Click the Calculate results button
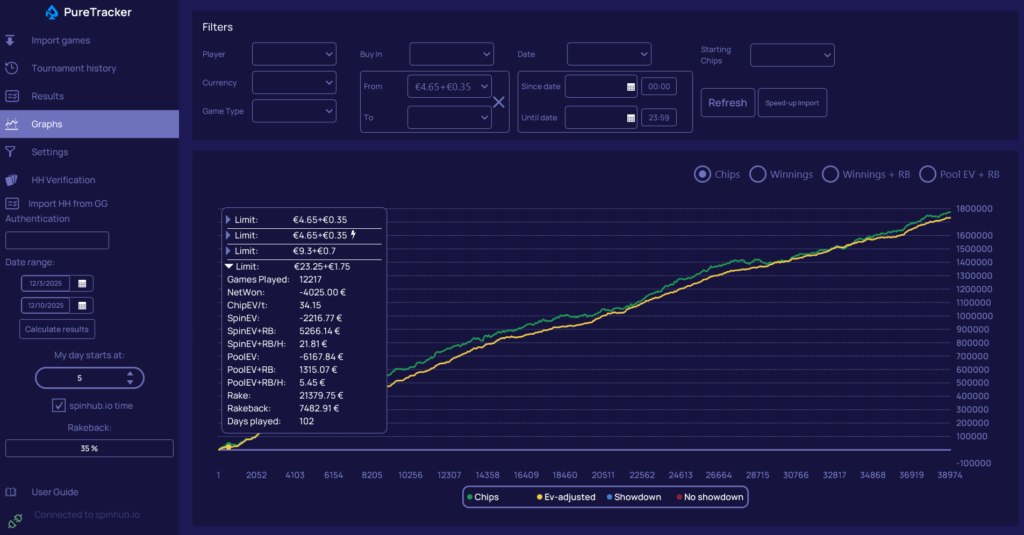1024x535 pixels. (57, 328)
